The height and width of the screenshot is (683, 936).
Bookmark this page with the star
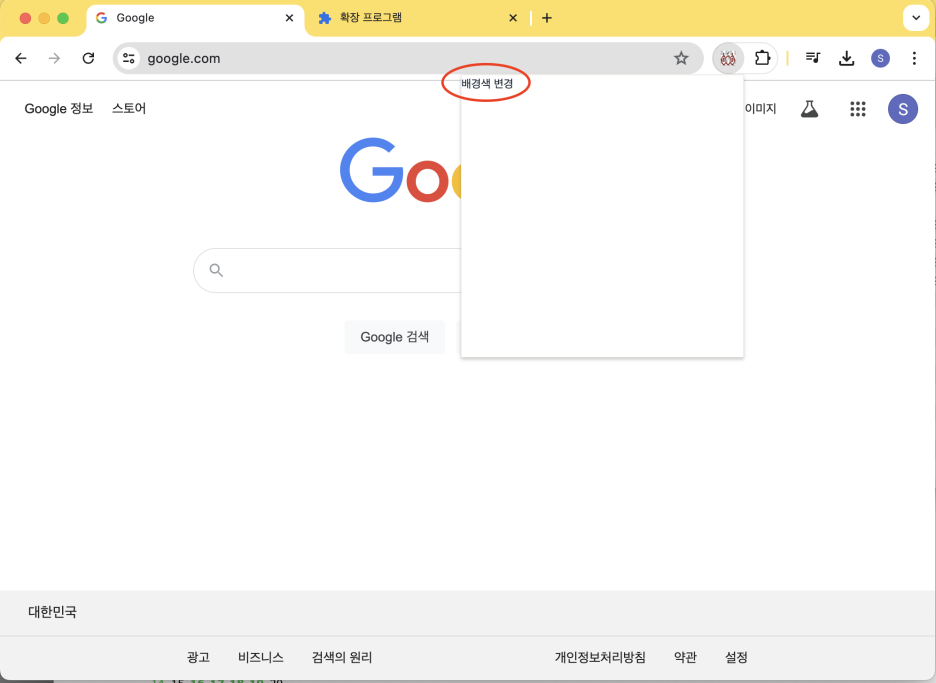tap(681, 58)
